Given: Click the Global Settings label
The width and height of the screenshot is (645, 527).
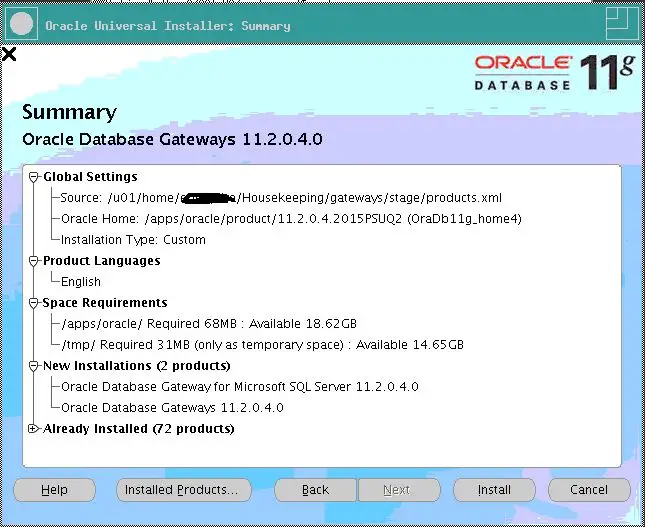Looking at the screenshot, I should coord(90,177).
